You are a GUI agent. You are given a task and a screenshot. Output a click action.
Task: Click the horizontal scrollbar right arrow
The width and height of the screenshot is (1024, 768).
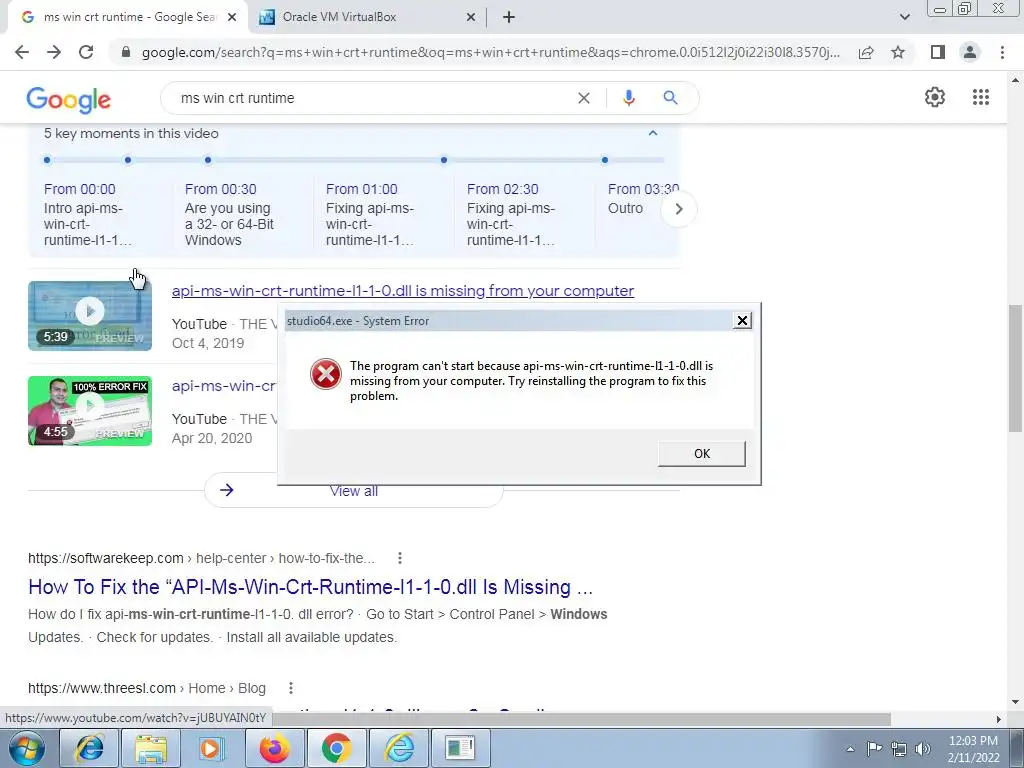(999, 719)
